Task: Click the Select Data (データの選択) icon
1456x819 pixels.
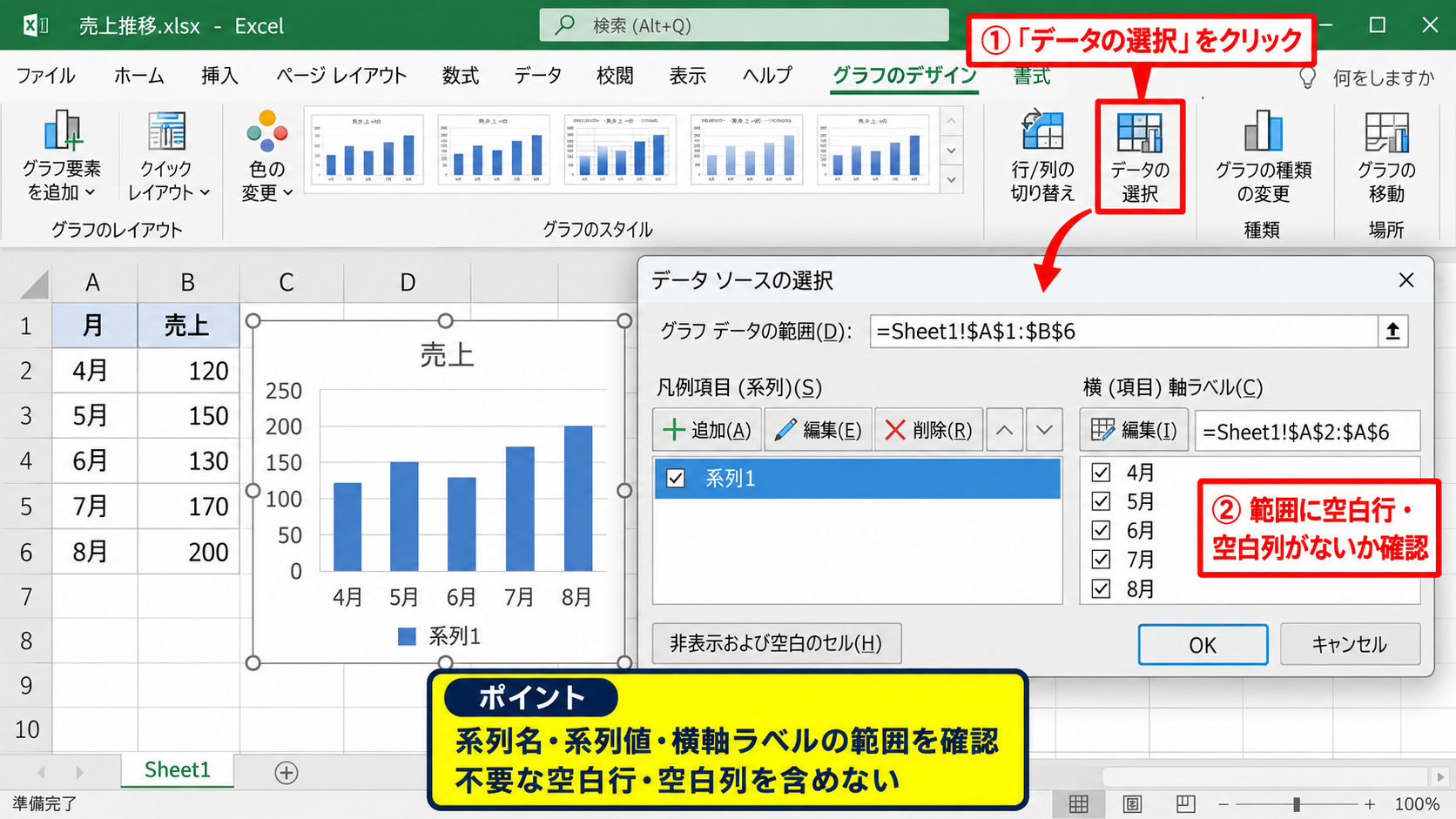Action: click(1140, 132)
